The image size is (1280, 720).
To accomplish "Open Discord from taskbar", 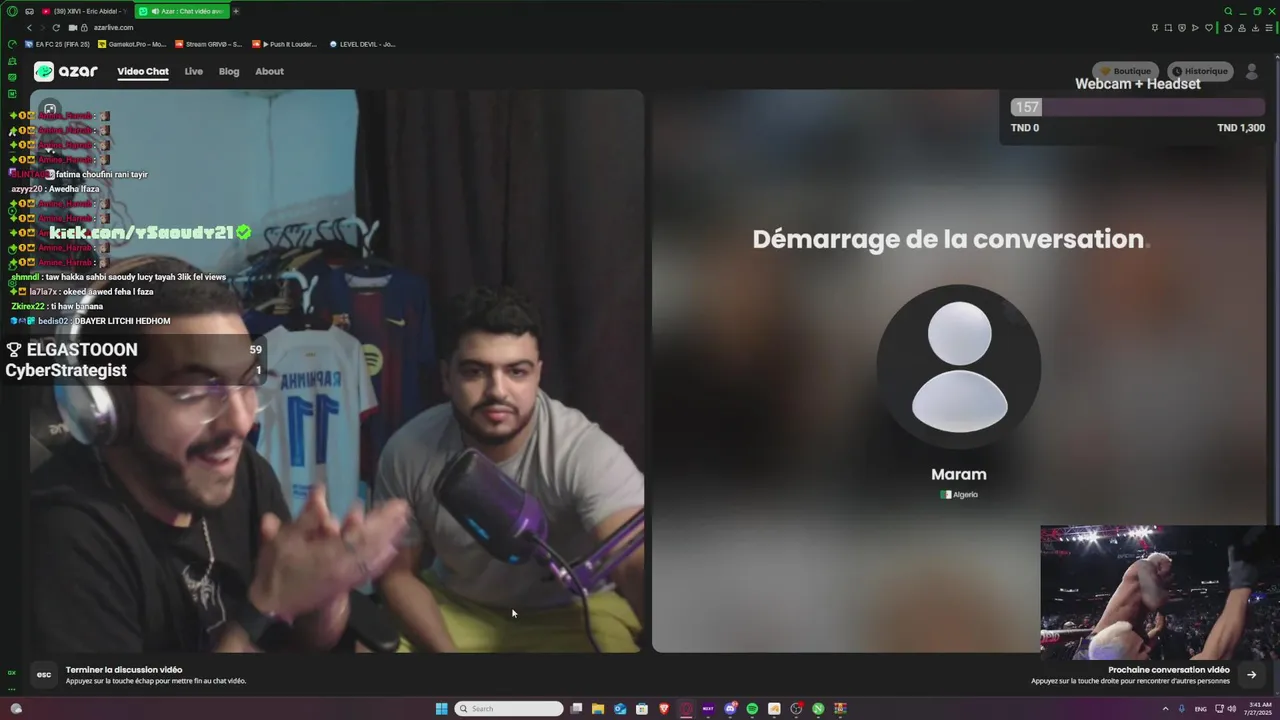I will (x=730, y=709).
